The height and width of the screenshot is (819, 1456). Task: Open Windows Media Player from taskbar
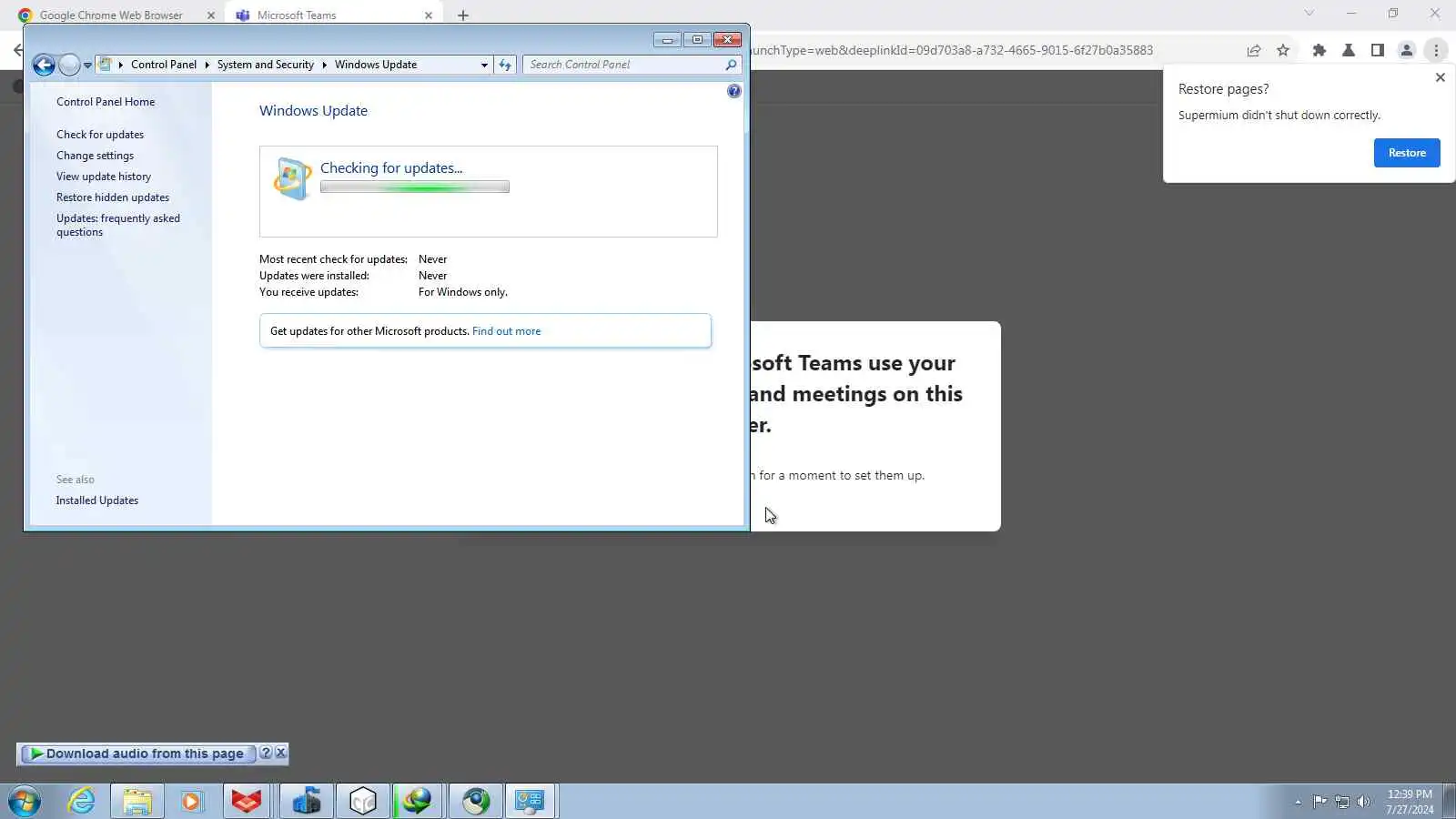click(x=191, y=802)
